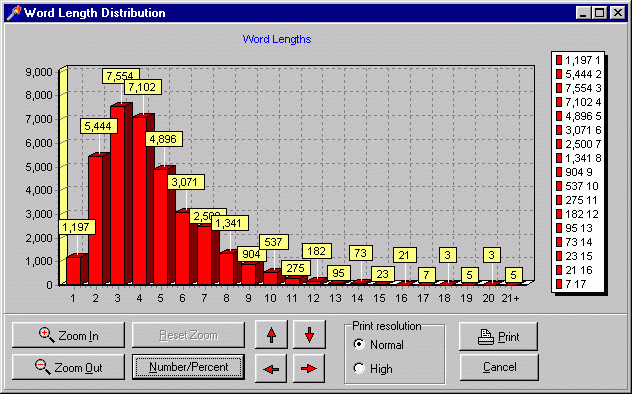Click legend entry '7 17'

571,284
